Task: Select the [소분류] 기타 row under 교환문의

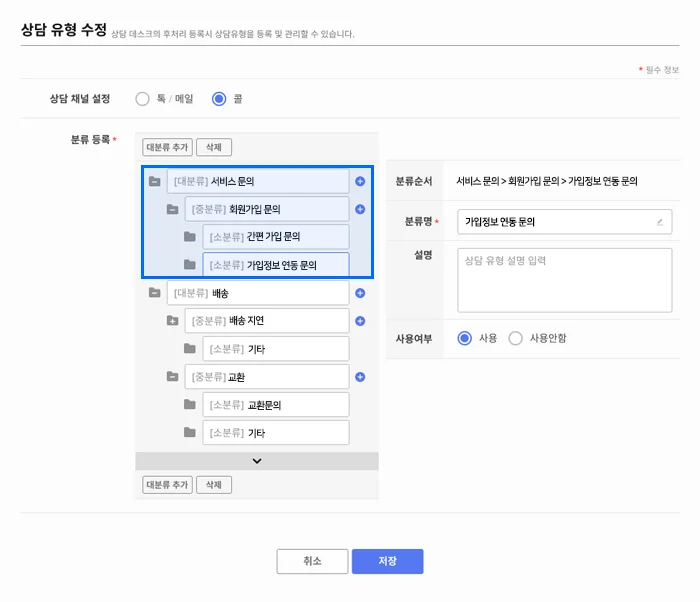Action: 276,432
